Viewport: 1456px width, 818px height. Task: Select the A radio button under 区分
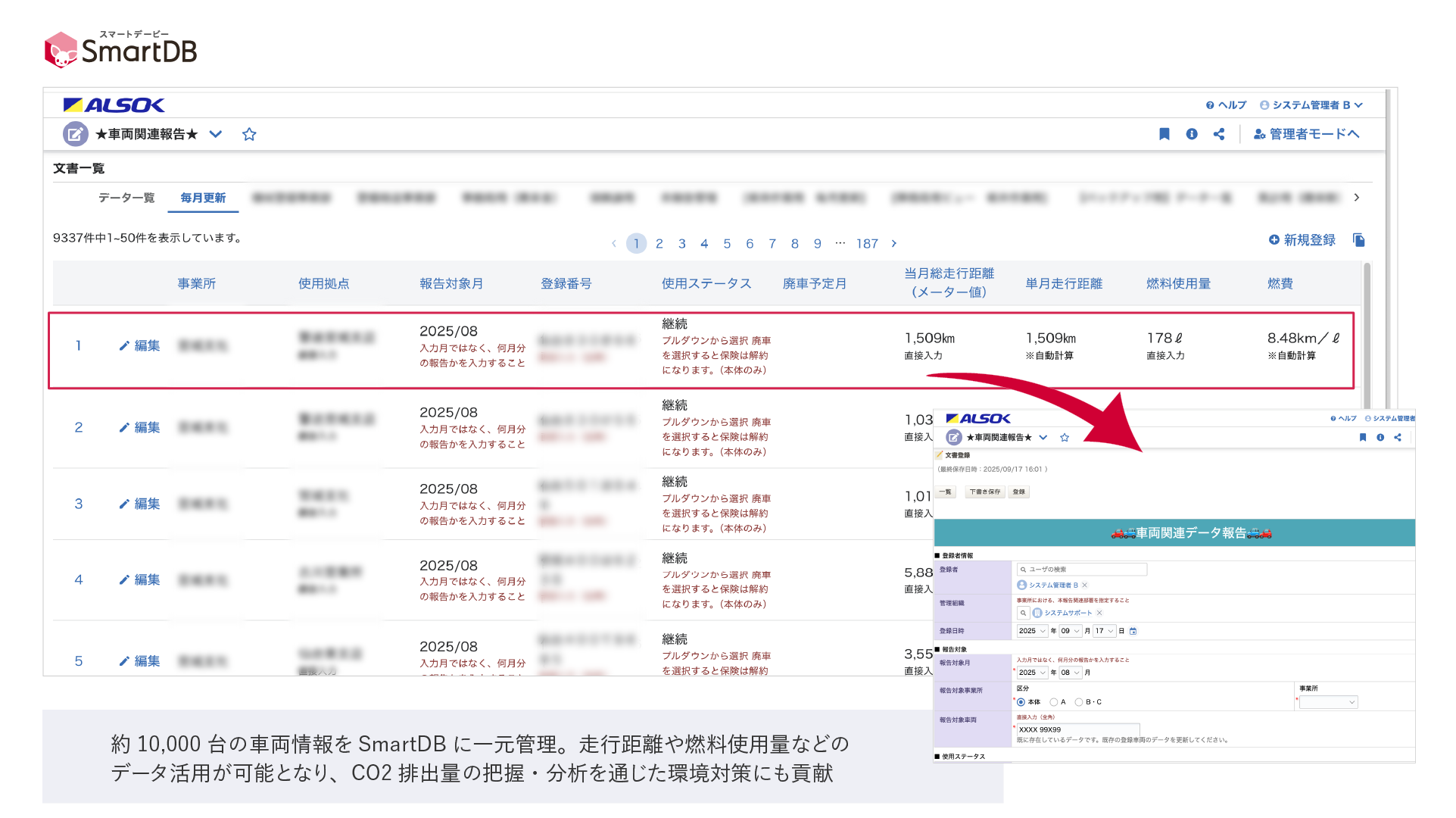coord(1053,702)
